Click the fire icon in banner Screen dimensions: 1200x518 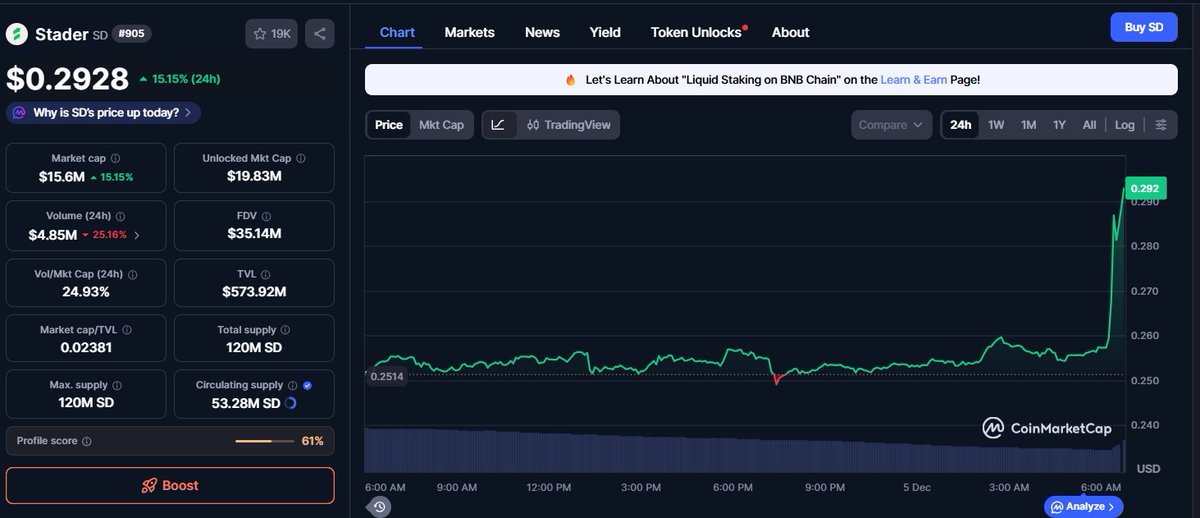point(570,80)
